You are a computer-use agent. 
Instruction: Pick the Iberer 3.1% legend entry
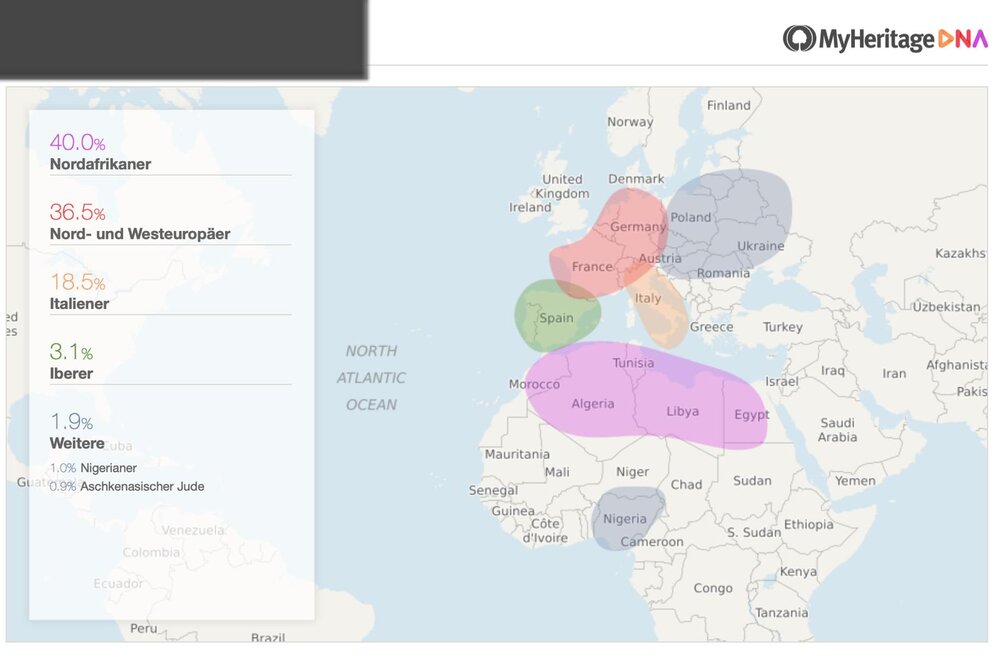point(71,363)
